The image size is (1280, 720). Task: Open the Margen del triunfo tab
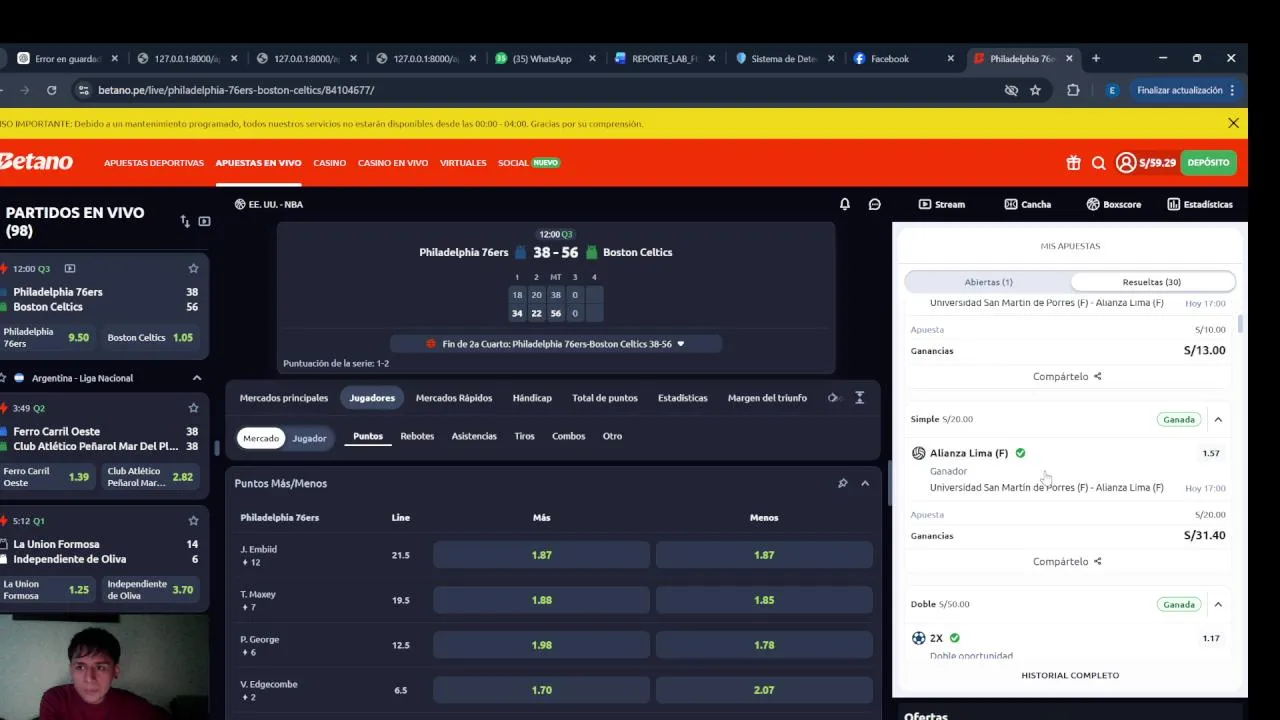tap(767, 398)
